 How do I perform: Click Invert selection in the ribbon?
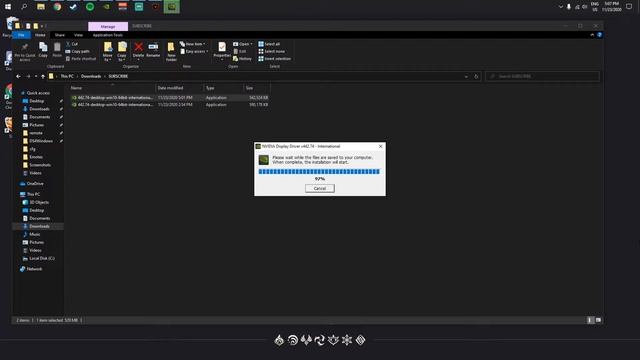(274, 59)
